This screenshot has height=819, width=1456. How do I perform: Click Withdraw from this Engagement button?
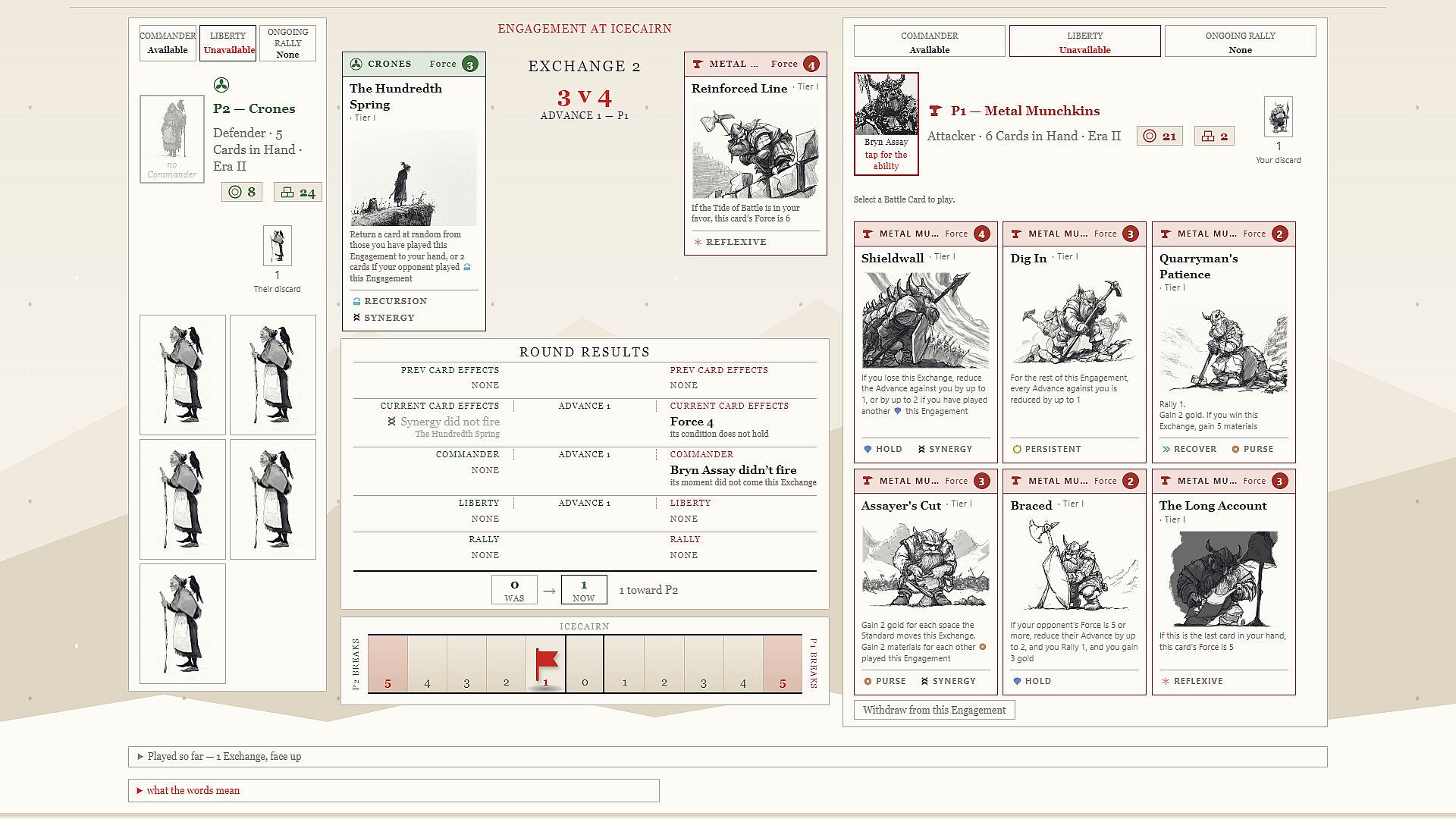pyautogui.click(x=934, y=710)
